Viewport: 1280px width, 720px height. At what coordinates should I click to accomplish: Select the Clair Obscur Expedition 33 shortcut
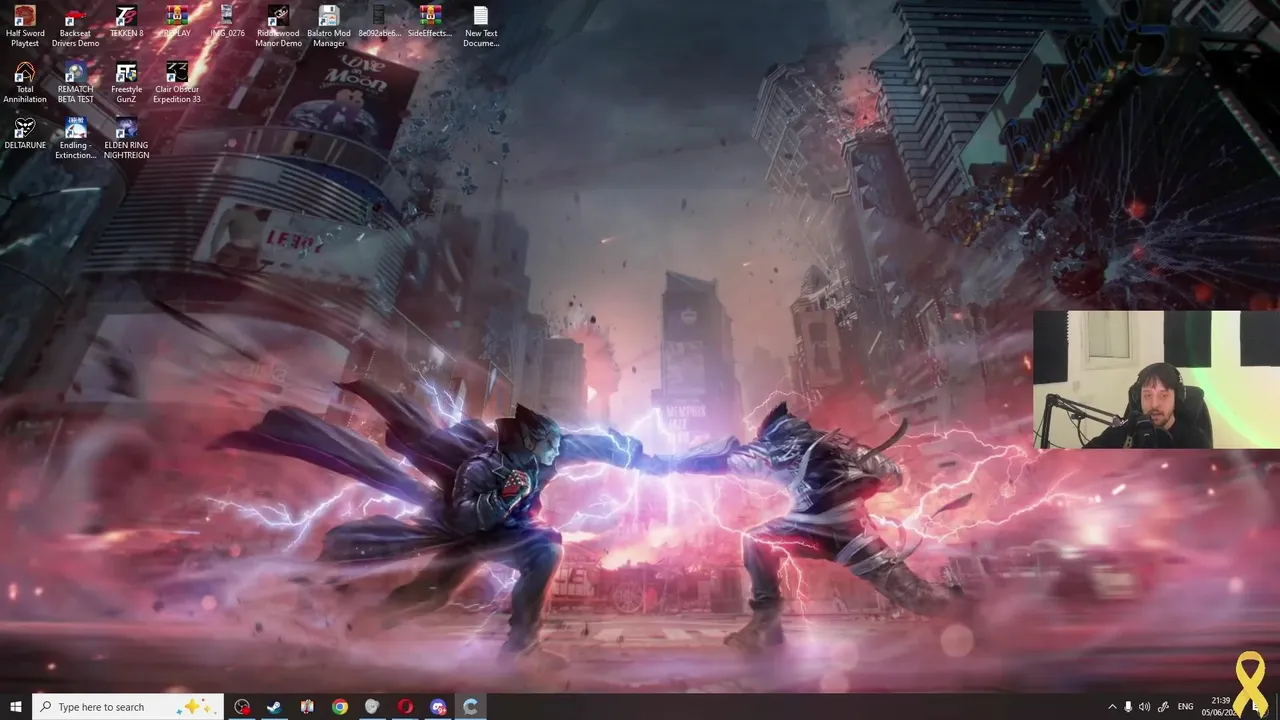coord(177,82)
